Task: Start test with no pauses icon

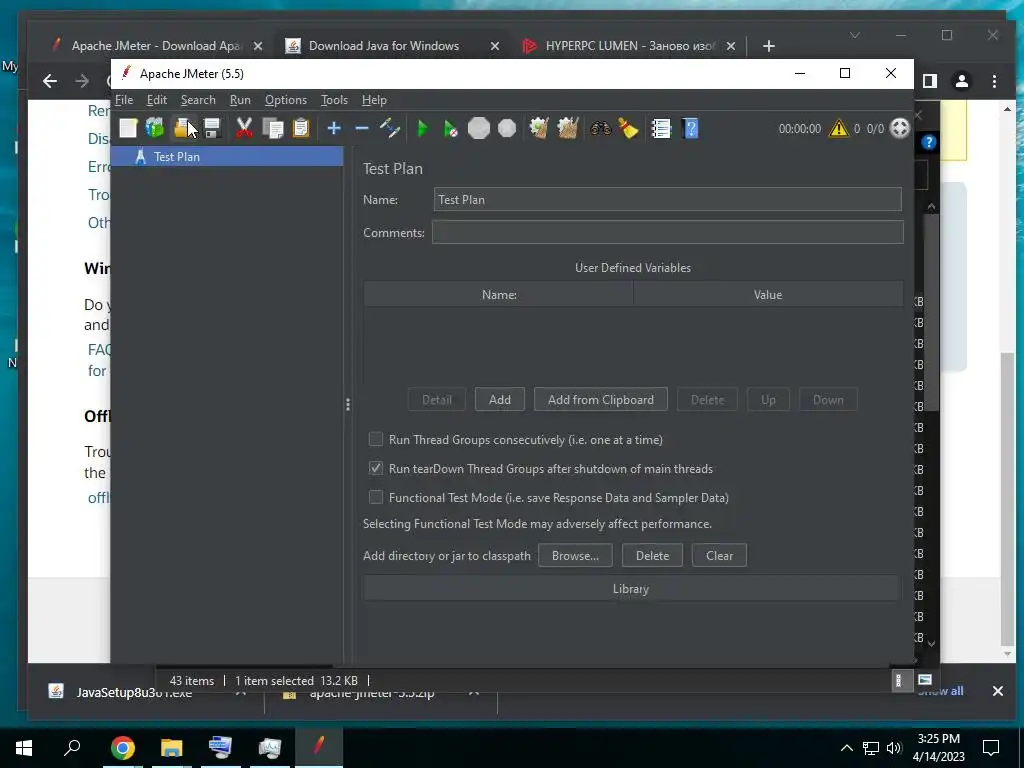Action: pyautogui.click(x=451, y=129)
